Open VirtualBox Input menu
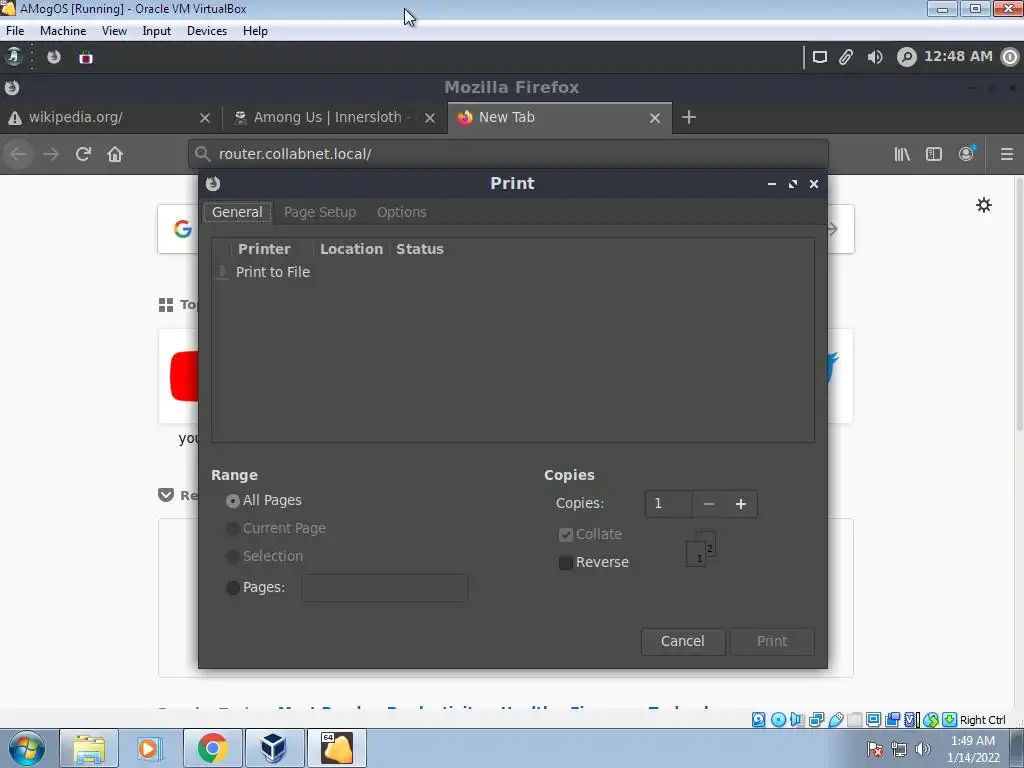This screenshot has height=768, width=1024. tap(156, 31)
